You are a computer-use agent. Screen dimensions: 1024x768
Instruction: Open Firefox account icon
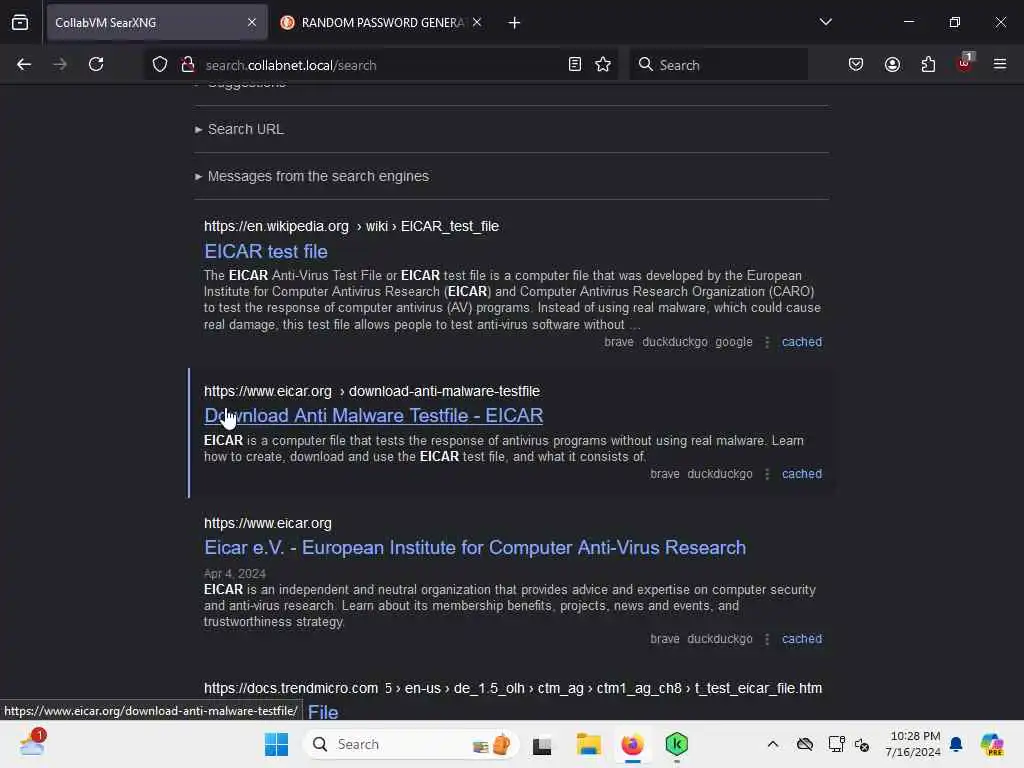coord(892,65)
